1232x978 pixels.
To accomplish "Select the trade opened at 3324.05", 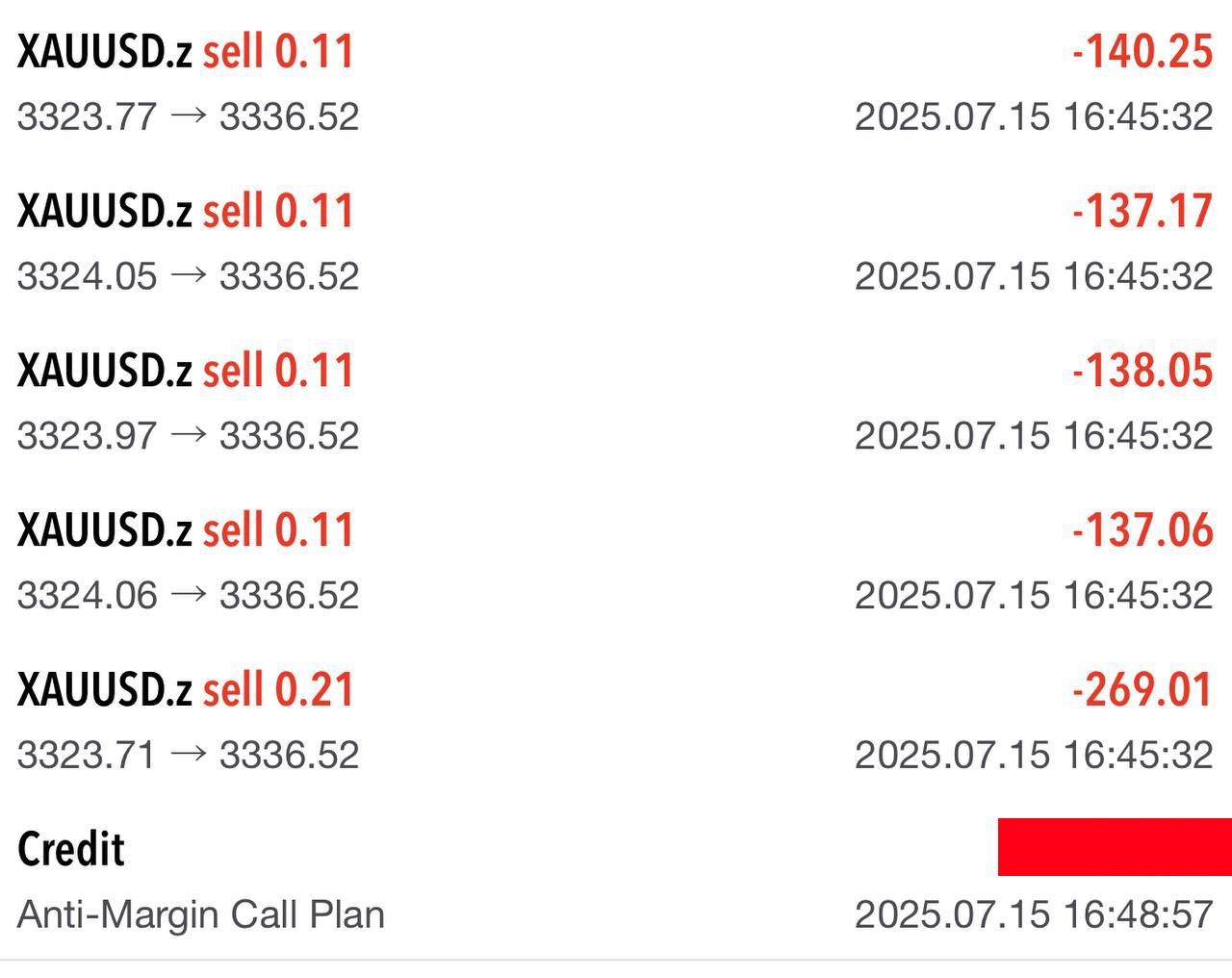I will pos(616,242).
